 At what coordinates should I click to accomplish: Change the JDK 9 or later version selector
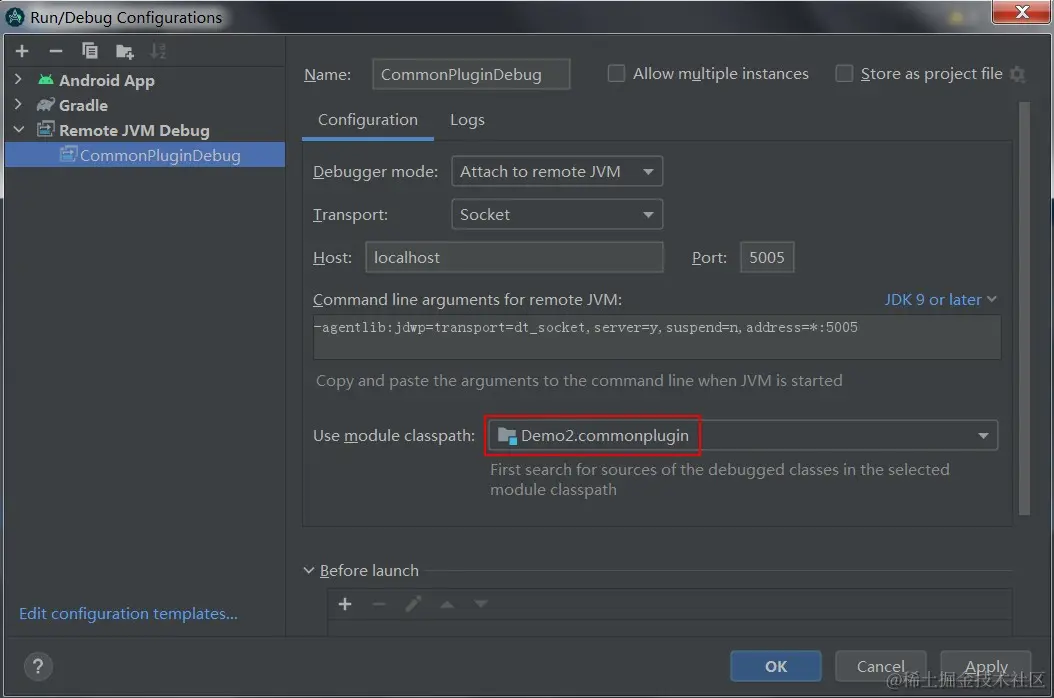coord(940,299)
